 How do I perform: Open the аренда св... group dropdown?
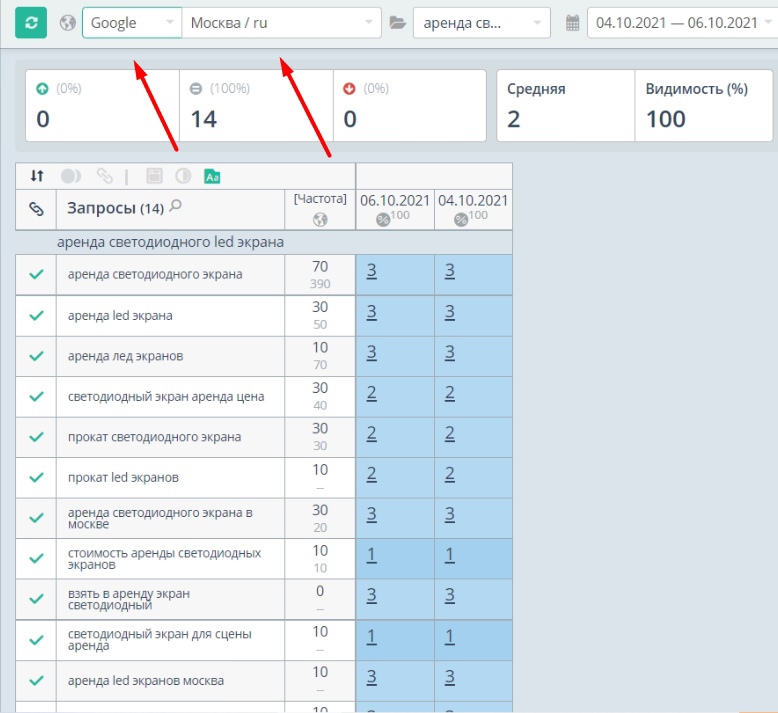482,23
